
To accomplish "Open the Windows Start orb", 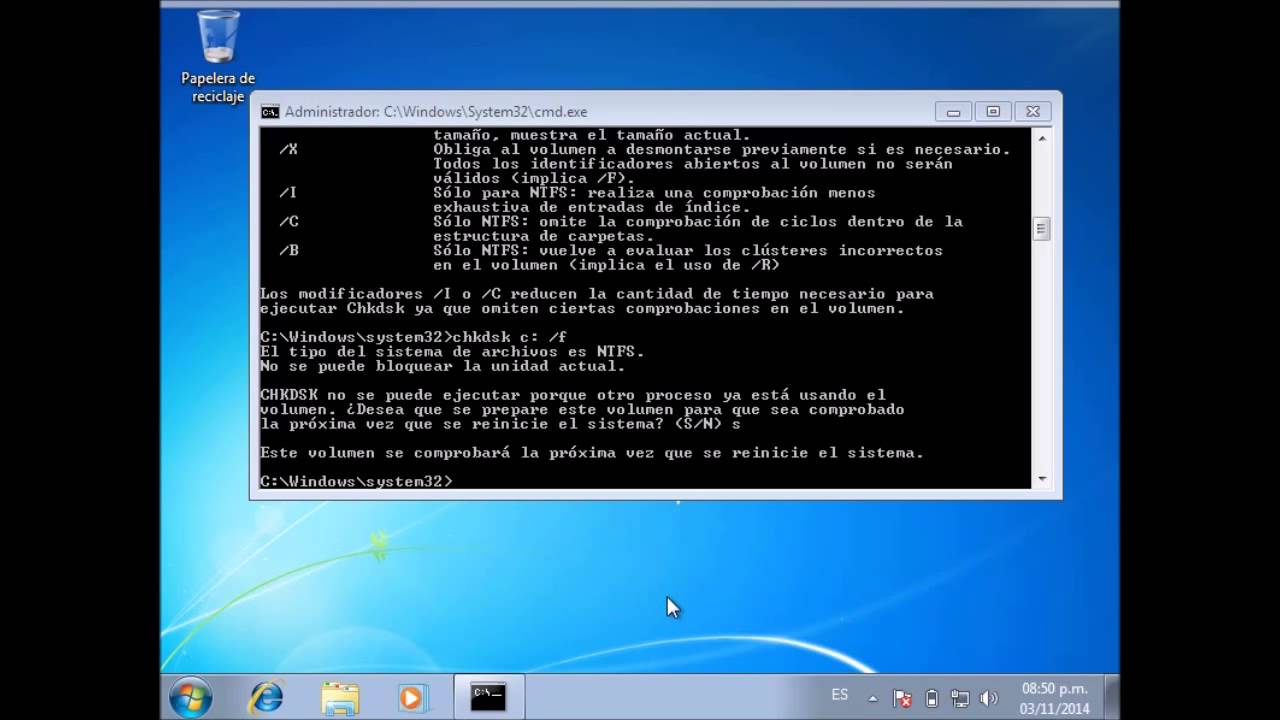I will pyautogui.click(x=190, y=697).
